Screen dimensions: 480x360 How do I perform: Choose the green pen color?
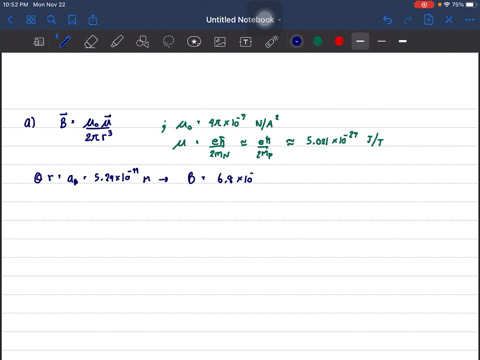click(318, 41)
